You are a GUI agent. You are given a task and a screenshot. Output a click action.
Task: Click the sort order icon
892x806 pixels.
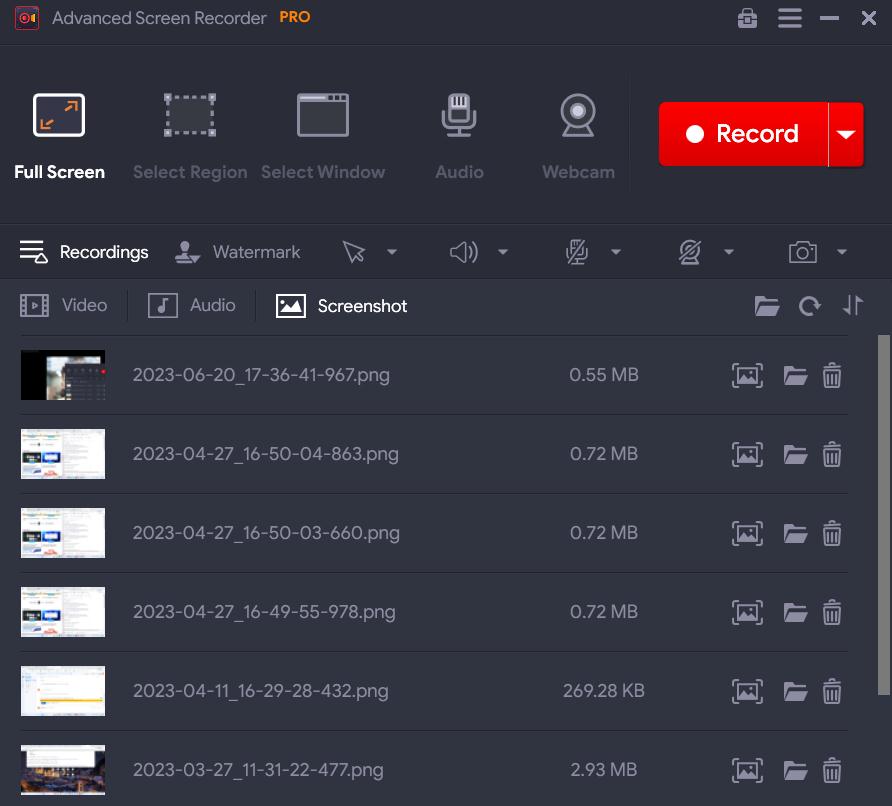tap(852, 305)
